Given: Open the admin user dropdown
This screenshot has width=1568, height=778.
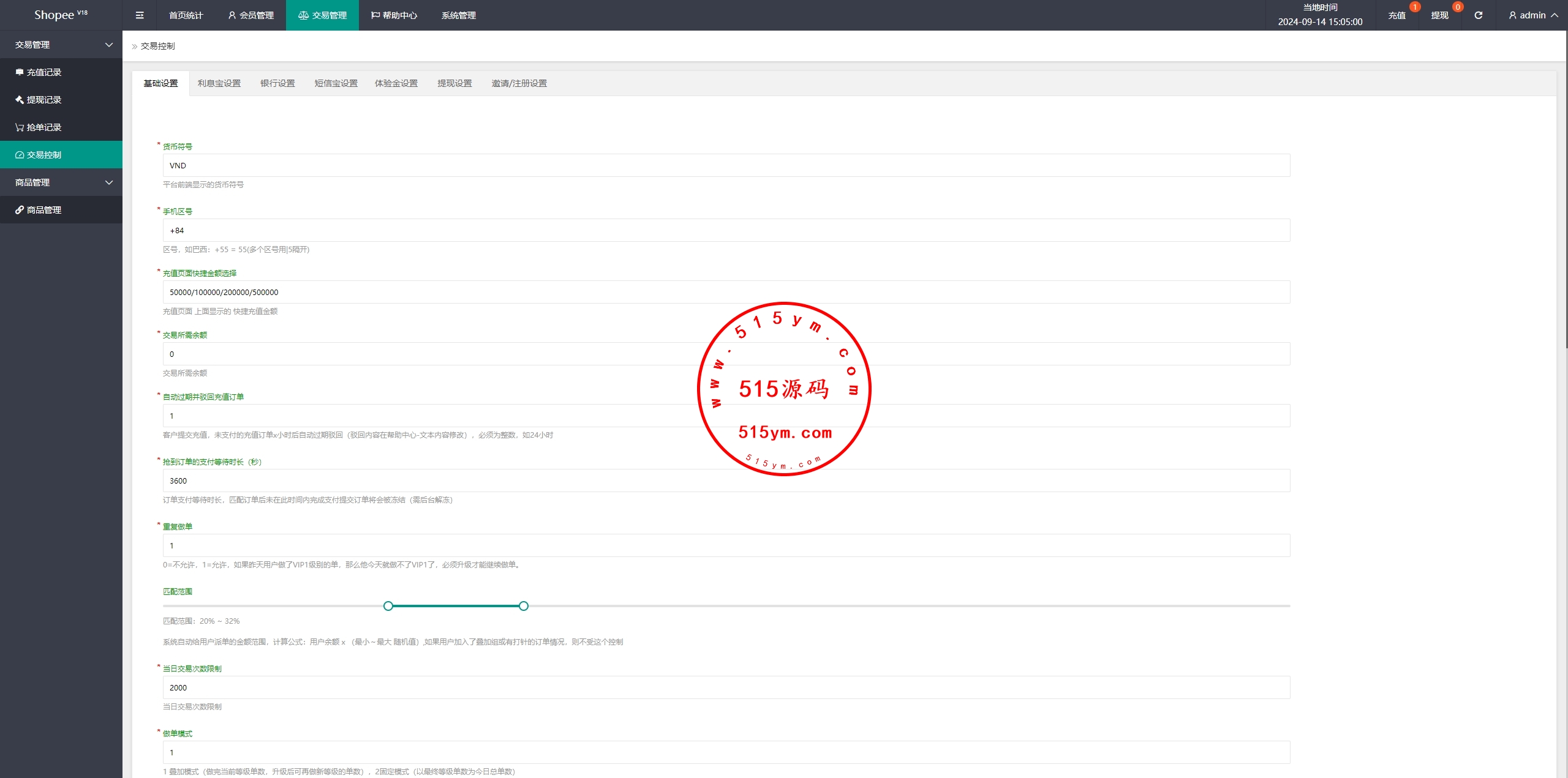Looking at the screenshot, I should pos(1532,15).
